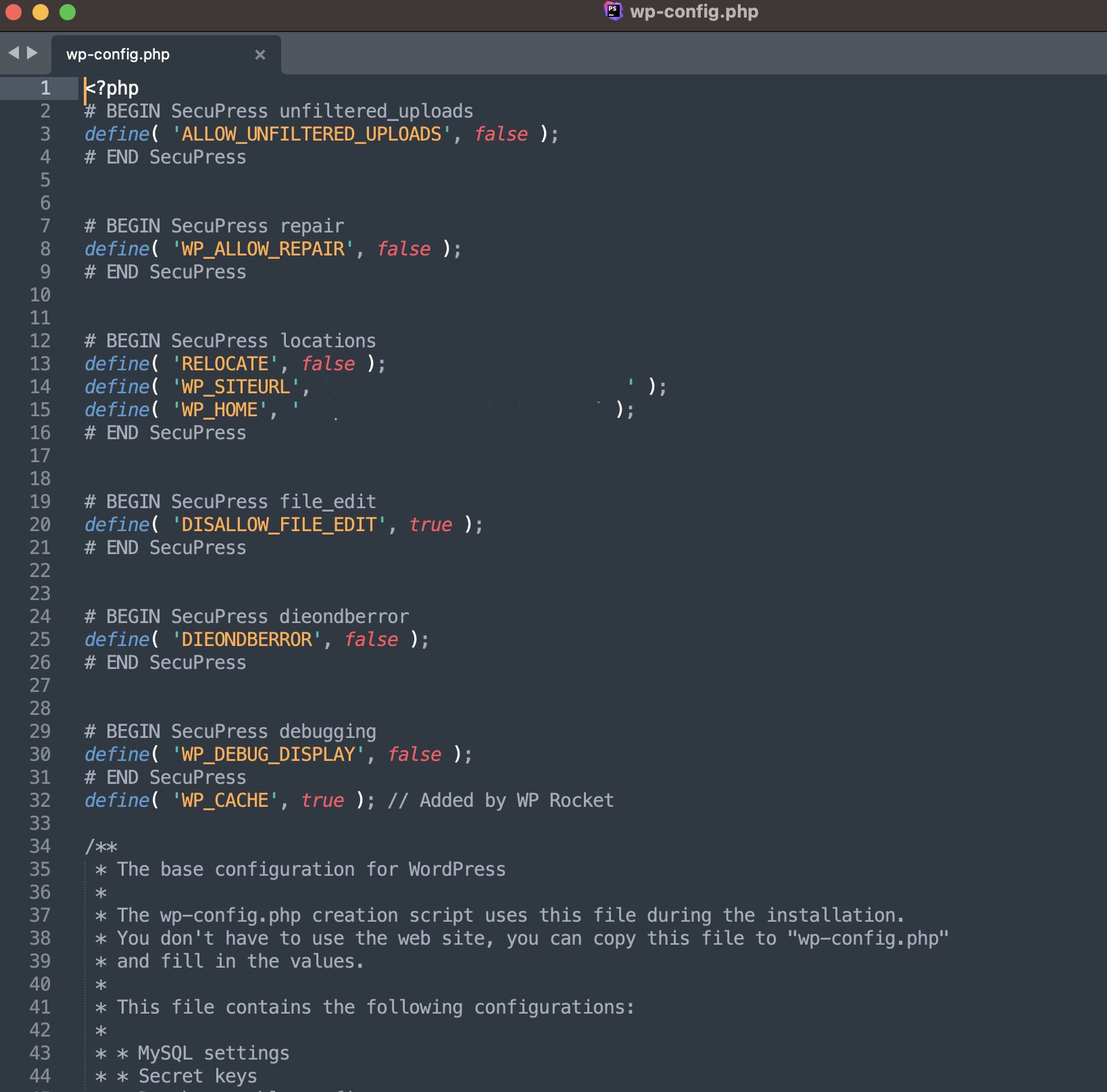The width and height of the screenshot is (1107, 1092).
Task: Click comment '# BEGIN SecuPress locations'
Action: pos(230,341)
